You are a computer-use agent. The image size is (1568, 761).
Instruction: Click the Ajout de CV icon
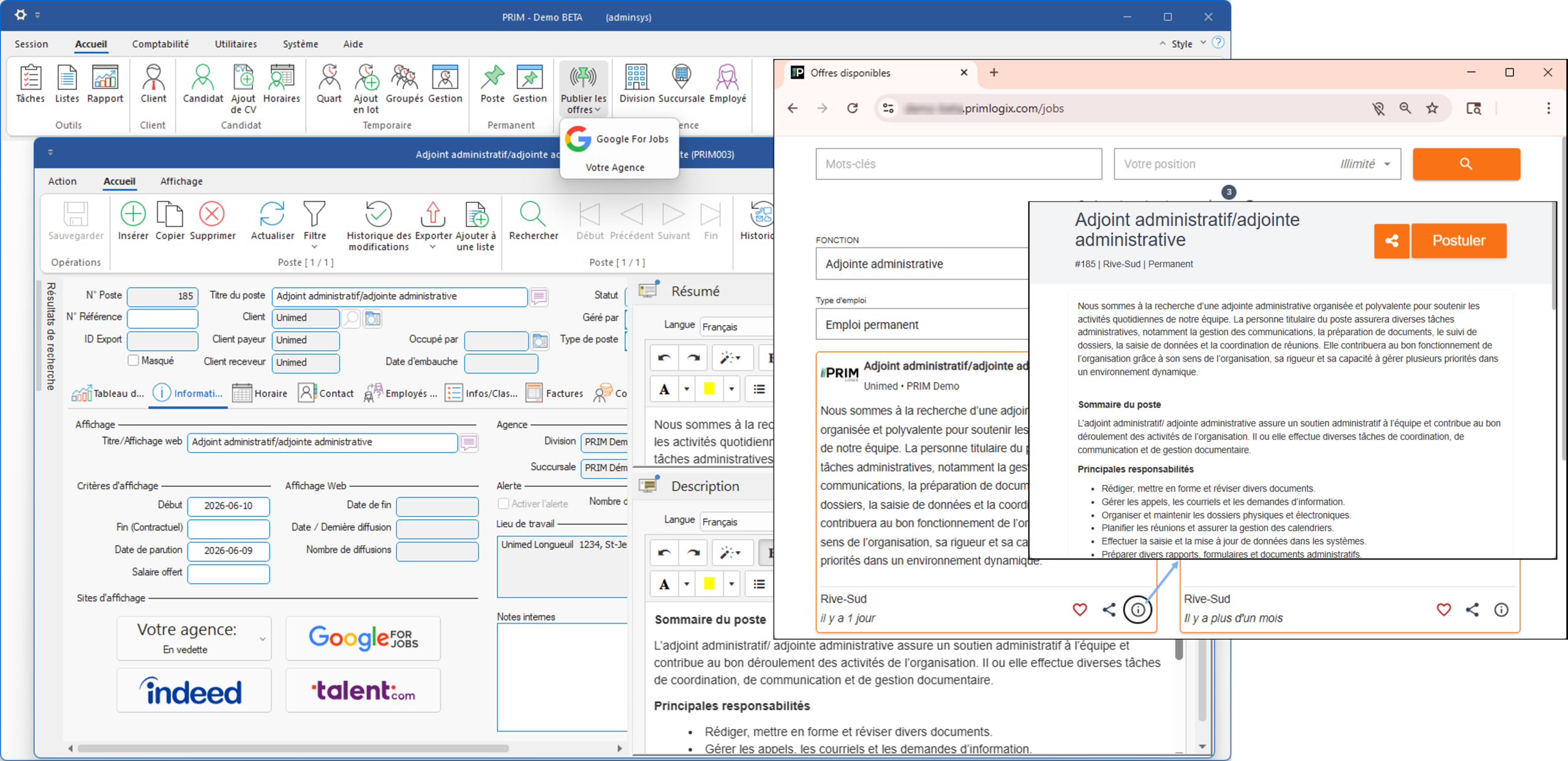[x=243, y=89]
